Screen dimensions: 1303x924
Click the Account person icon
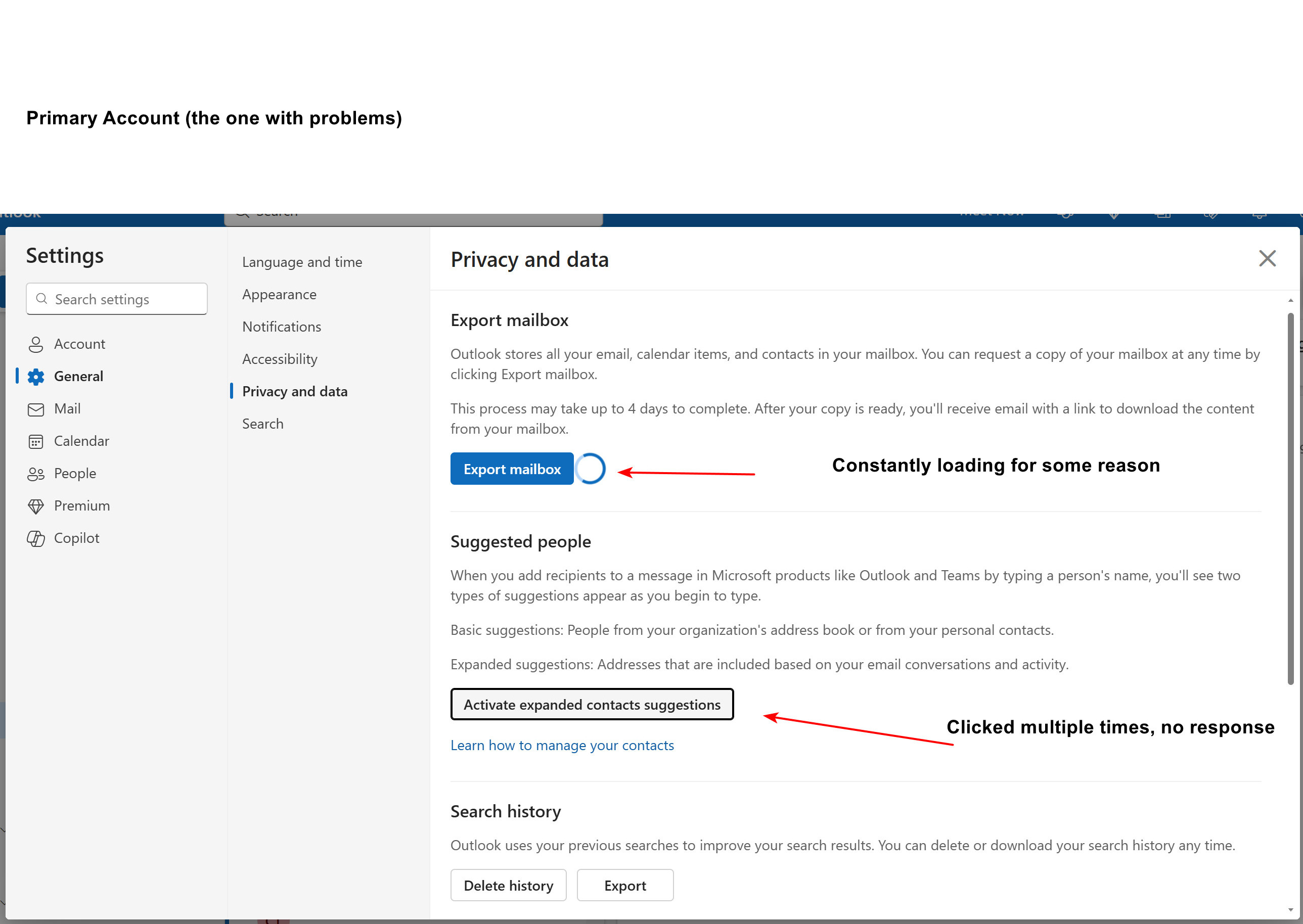35,344
